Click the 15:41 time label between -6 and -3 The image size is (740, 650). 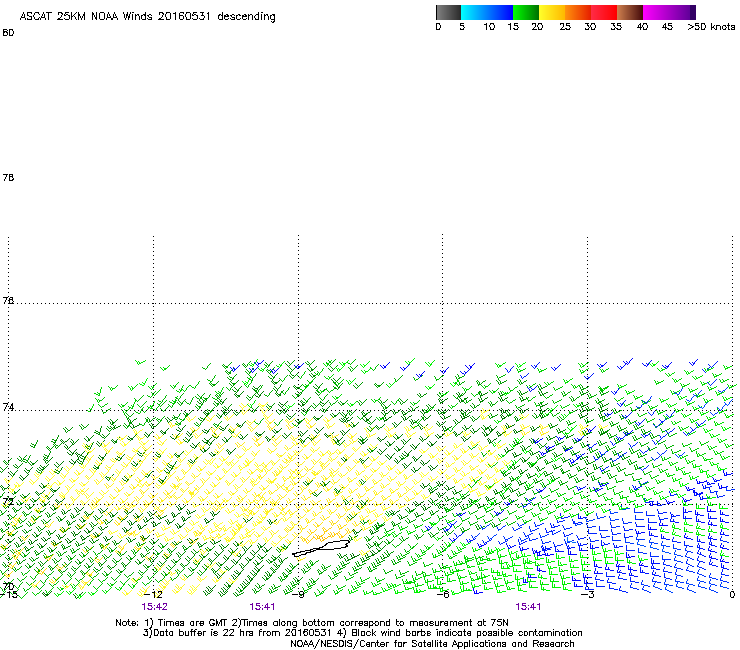pos(528,607)
